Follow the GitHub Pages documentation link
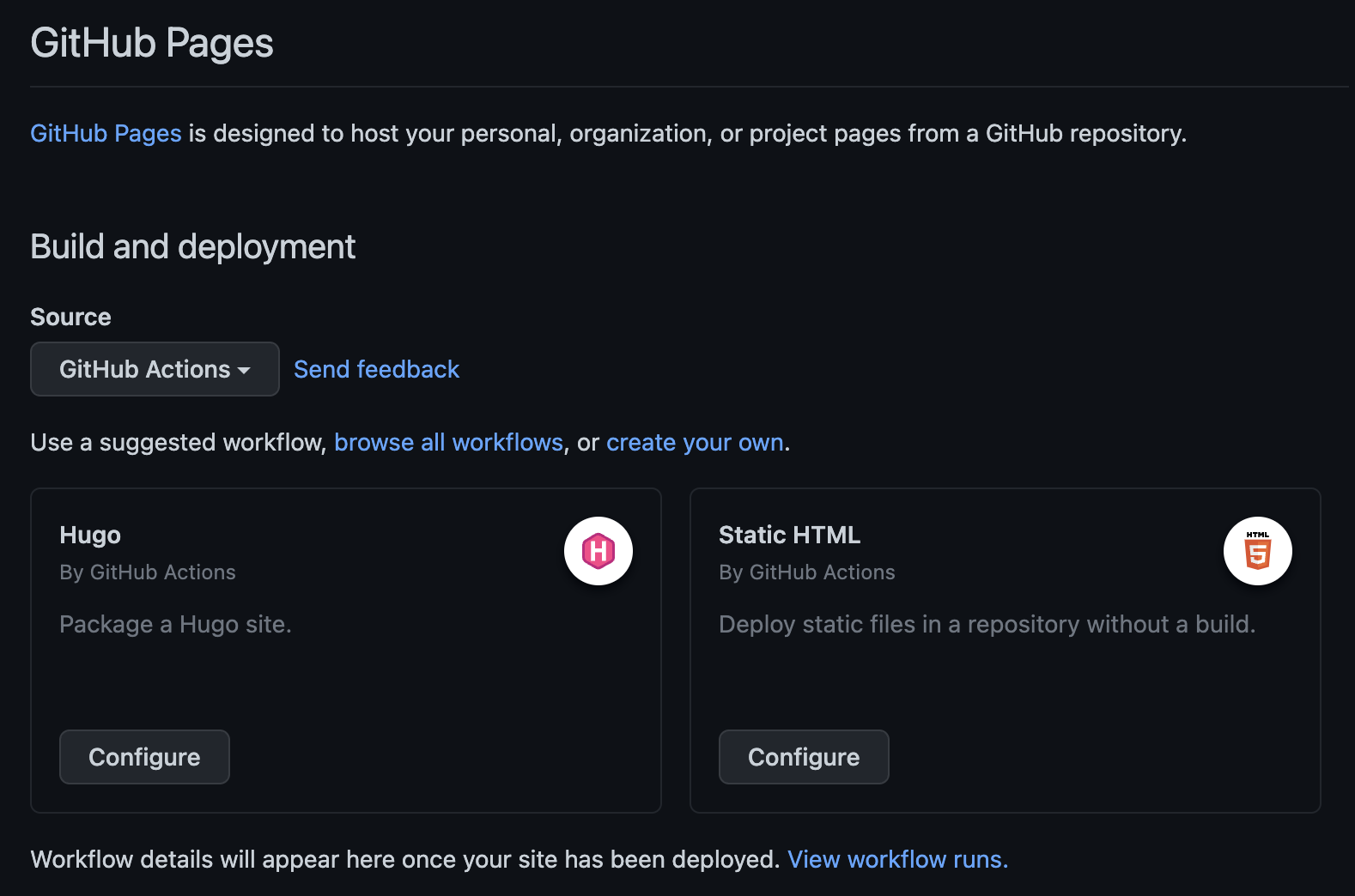The width and height of the screenshot is (1355, 896). pyautogui.click(x=106, y=133)
